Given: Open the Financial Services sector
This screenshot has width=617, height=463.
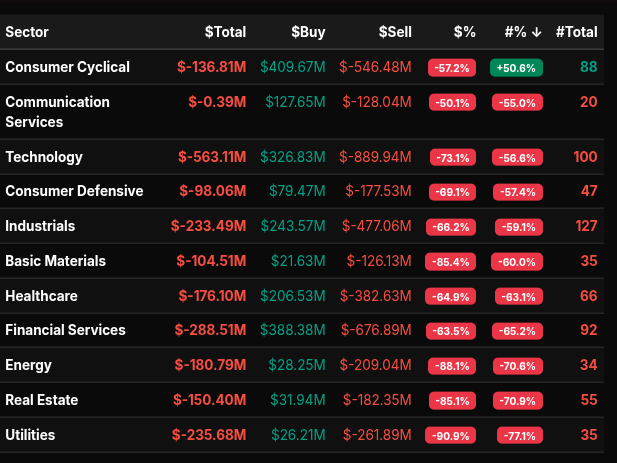Looking at the screenshot, I should point(65,330).
